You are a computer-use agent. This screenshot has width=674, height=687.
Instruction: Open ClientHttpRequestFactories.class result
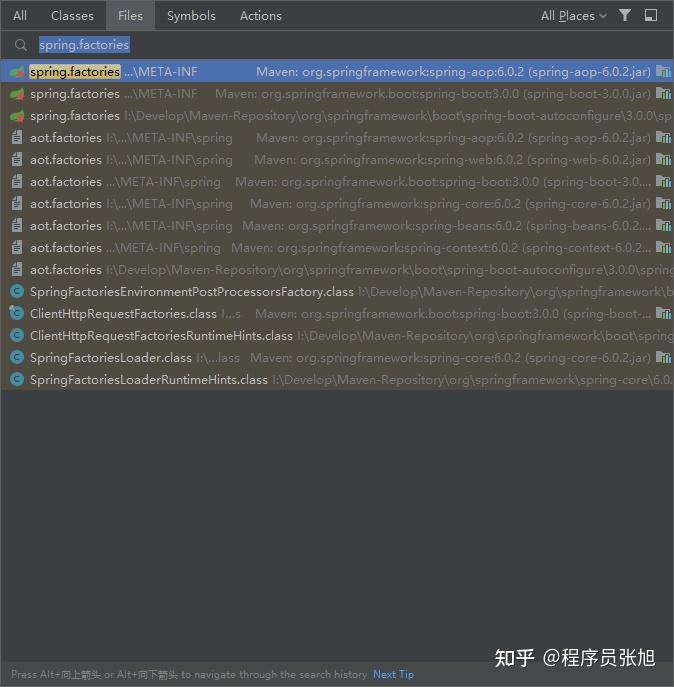click(x=337, y=314)
